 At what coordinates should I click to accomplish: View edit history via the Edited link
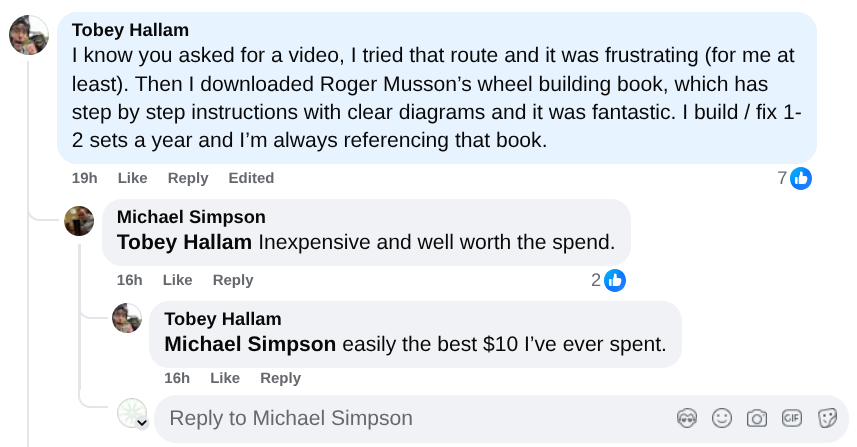point(251,178)
